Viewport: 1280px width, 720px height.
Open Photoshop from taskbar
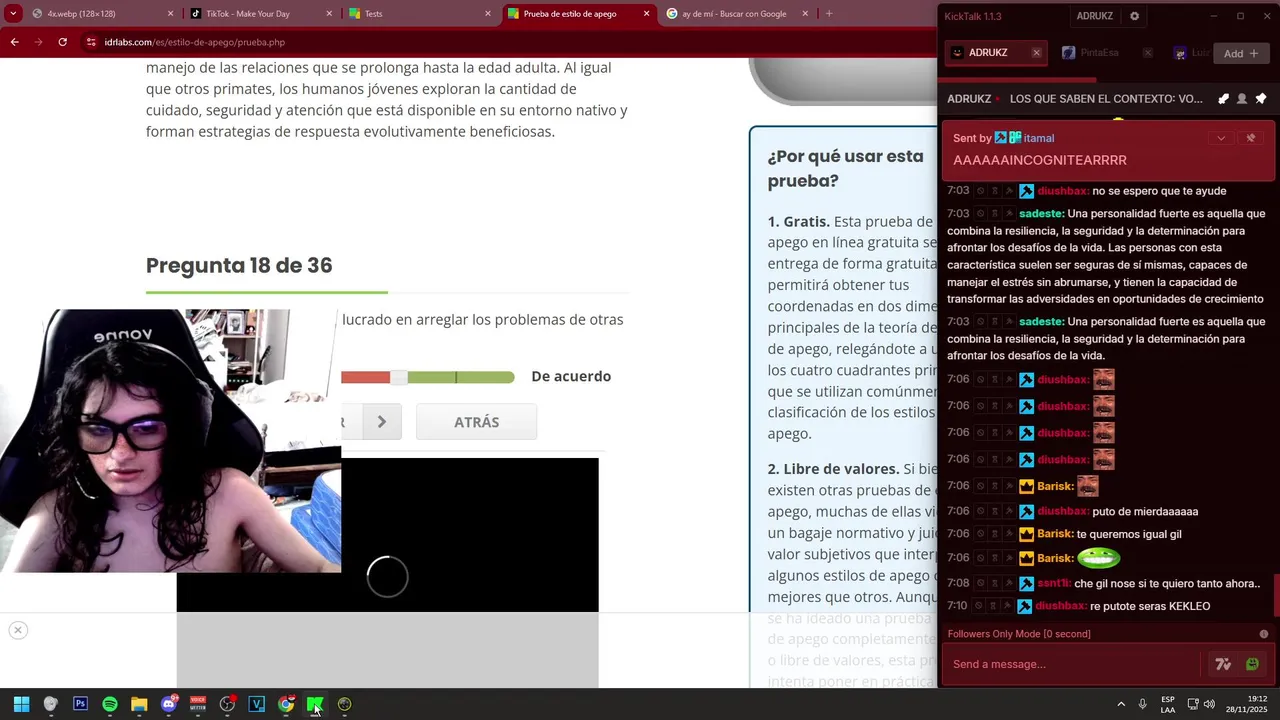tap(80, 704)
